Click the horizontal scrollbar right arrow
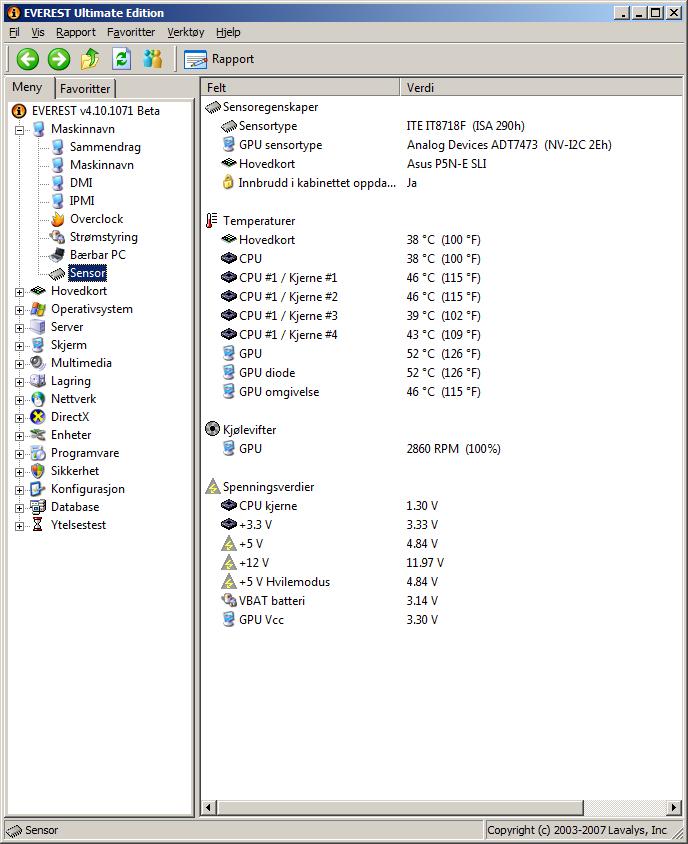This screenshot has height=844, width=688. (673, 807)
